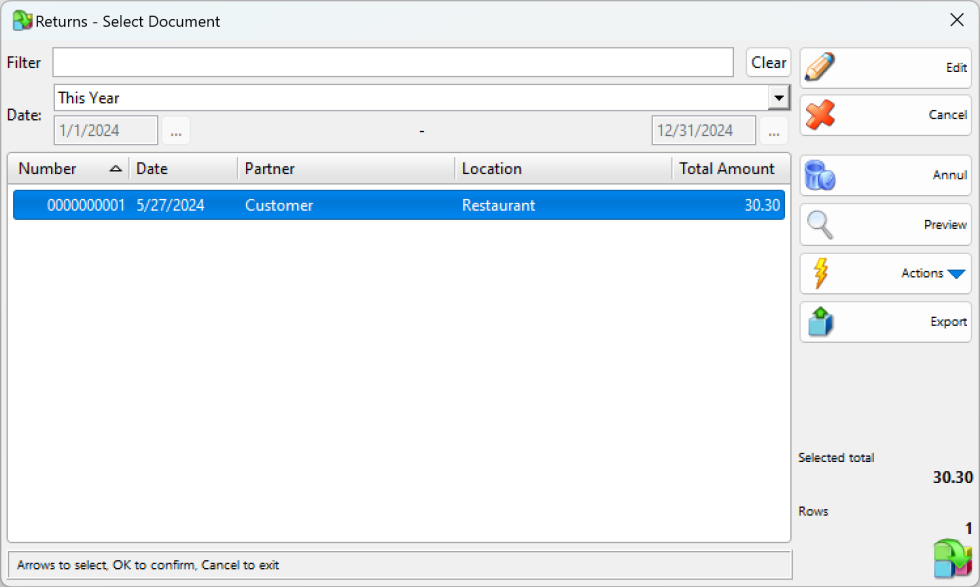Open end date picker ellipsis button
Viewport: 980px width, 587px height.
point(774,131)
